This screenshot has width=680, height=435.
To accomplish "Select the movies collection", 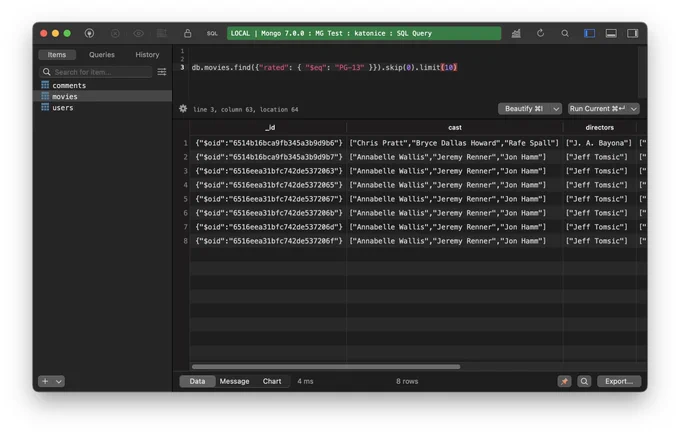I will pyautogui.click(x=102, y=96).
